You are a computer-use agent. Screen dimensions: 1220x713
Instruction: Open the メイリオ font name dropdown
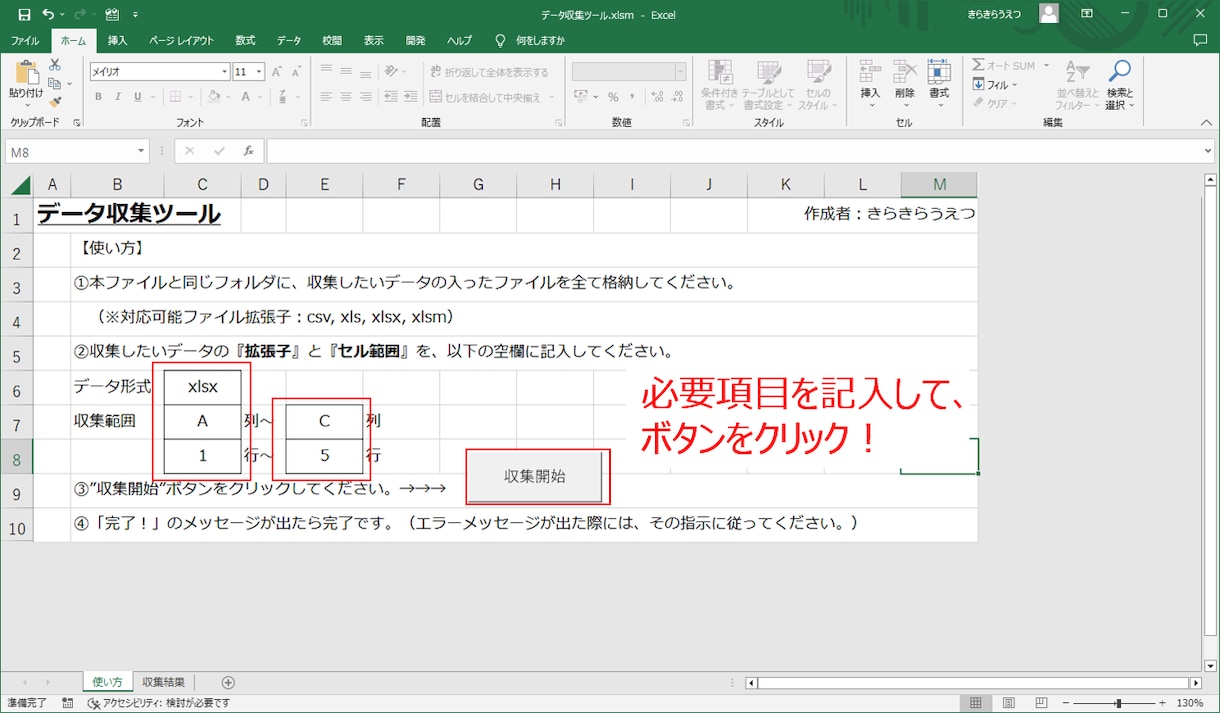point(225,72)
